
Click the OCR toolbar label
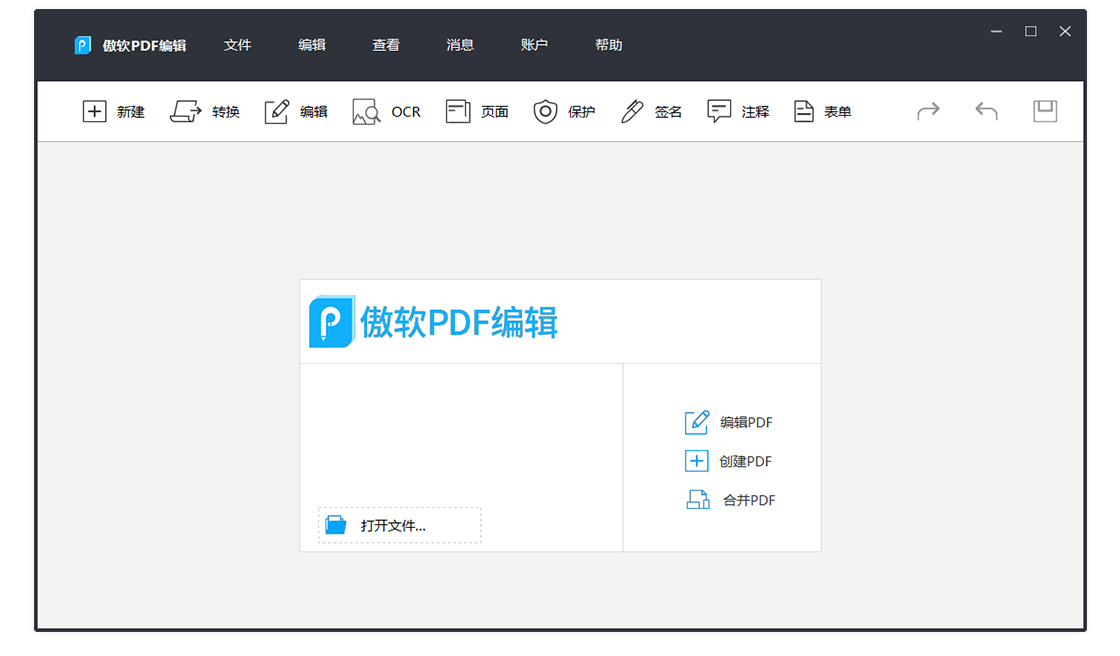click(406, 112)
